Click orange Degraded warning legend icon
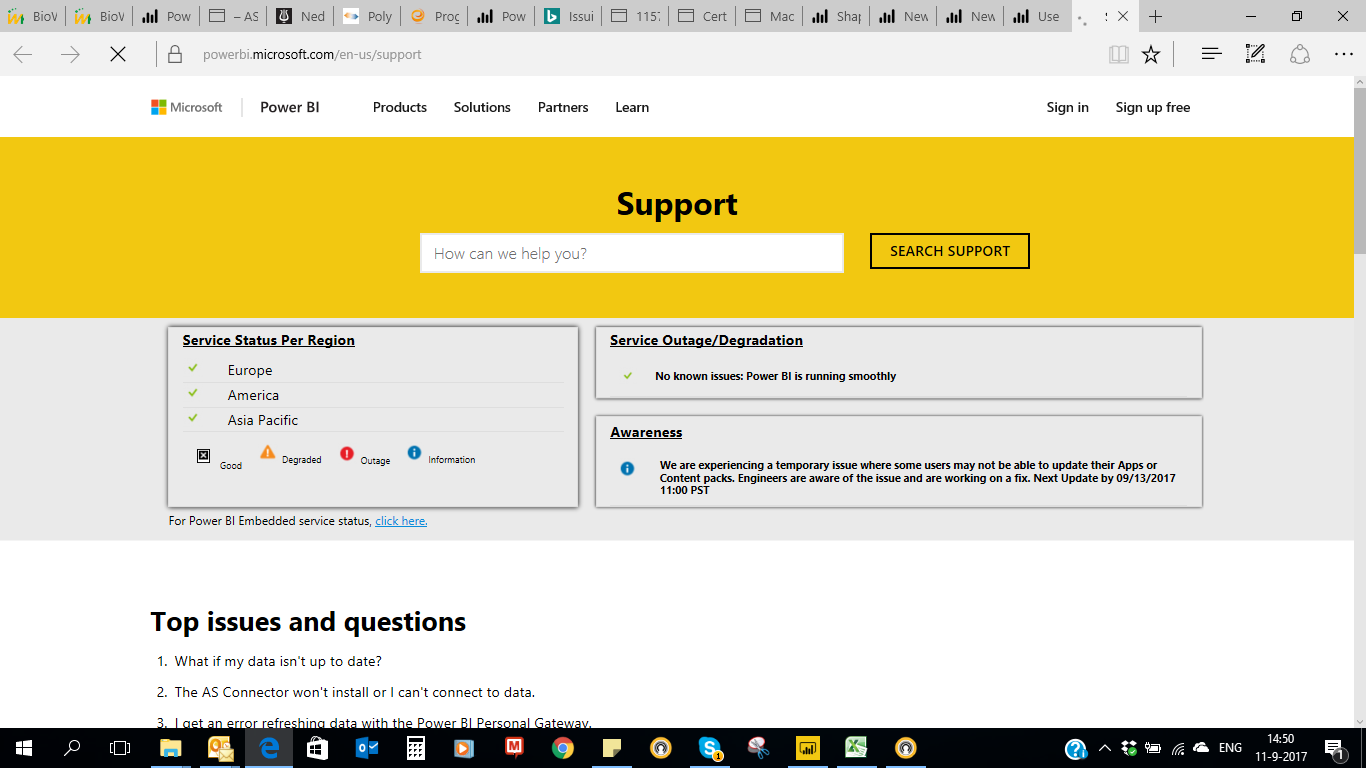The width and height of the screenshot is (1366, 768). point(267,452)
